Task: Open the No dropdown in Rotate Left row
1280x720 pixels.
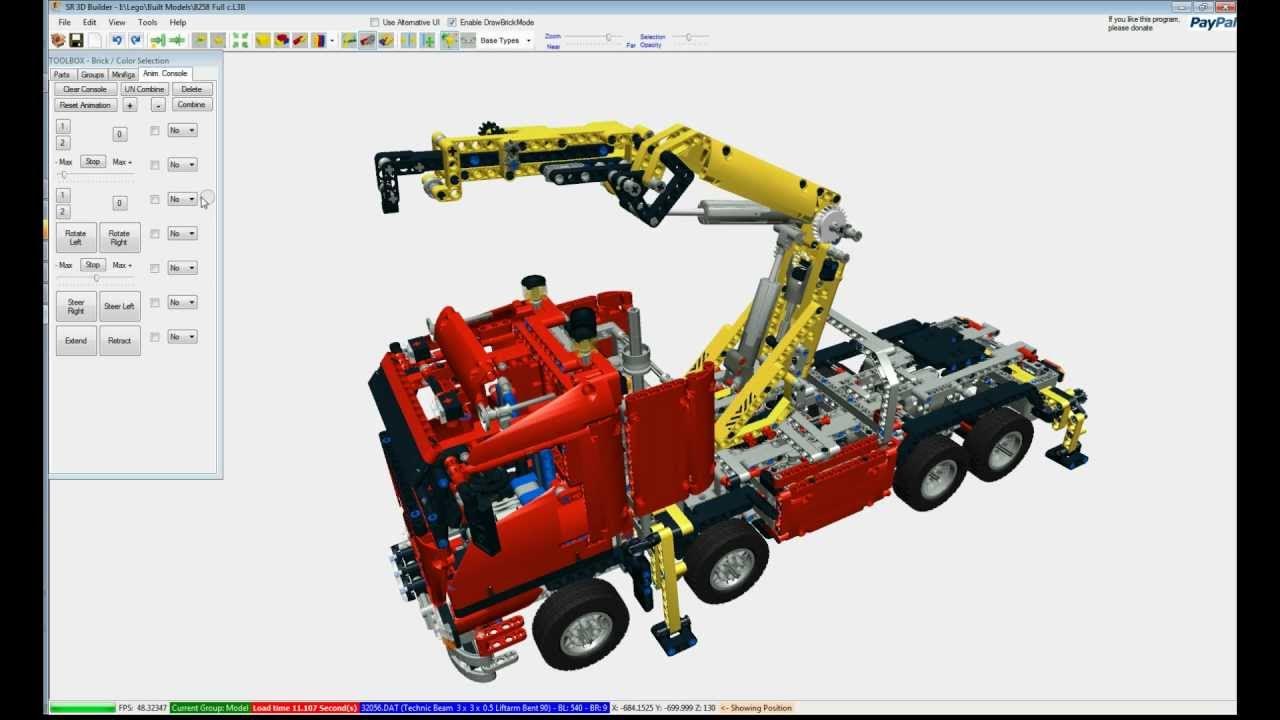Action: tap(182, 233)
